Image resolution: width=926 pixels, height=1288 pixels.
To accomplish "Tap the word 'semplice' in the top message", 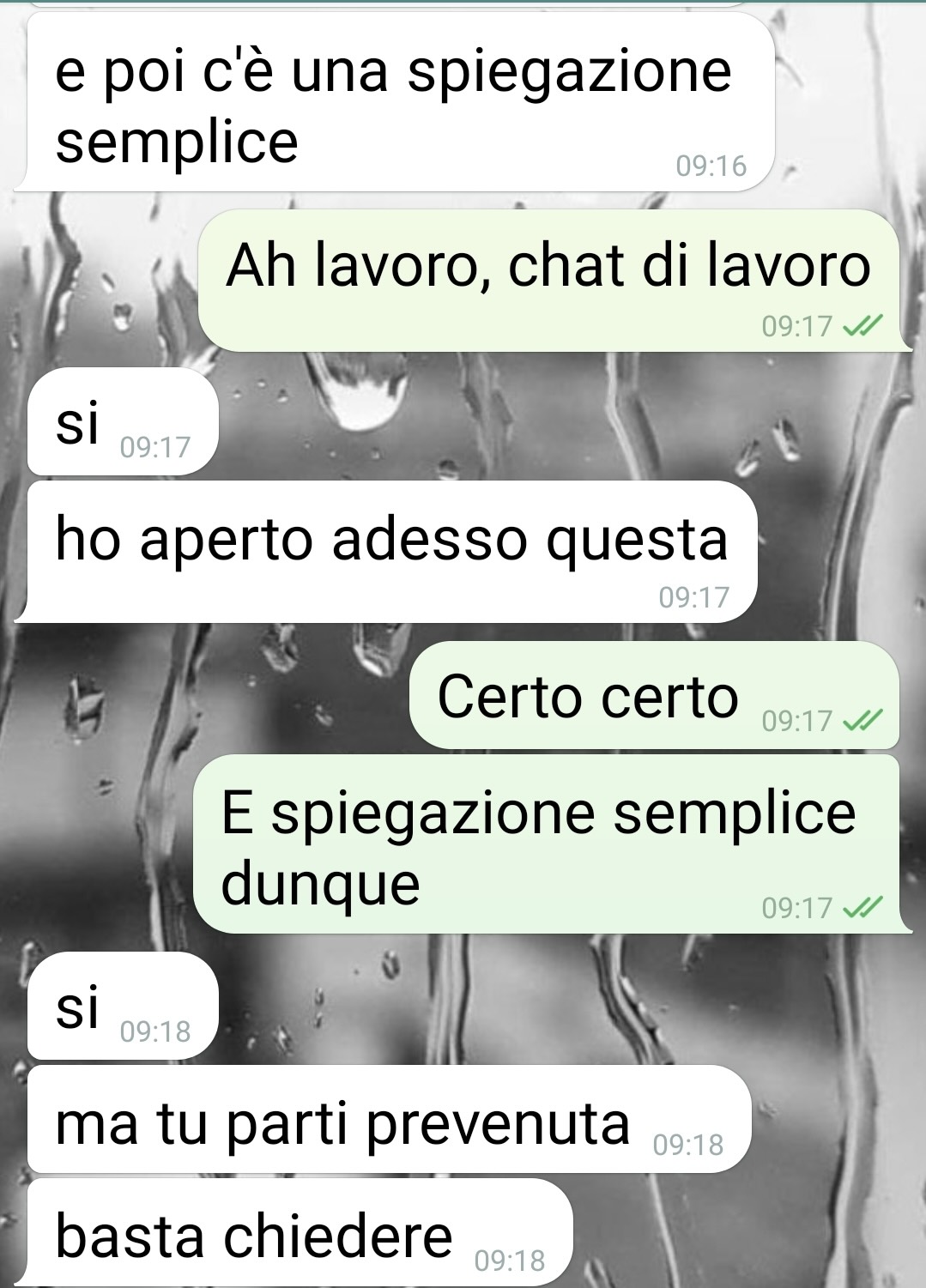I will click(x=177, y=142).
